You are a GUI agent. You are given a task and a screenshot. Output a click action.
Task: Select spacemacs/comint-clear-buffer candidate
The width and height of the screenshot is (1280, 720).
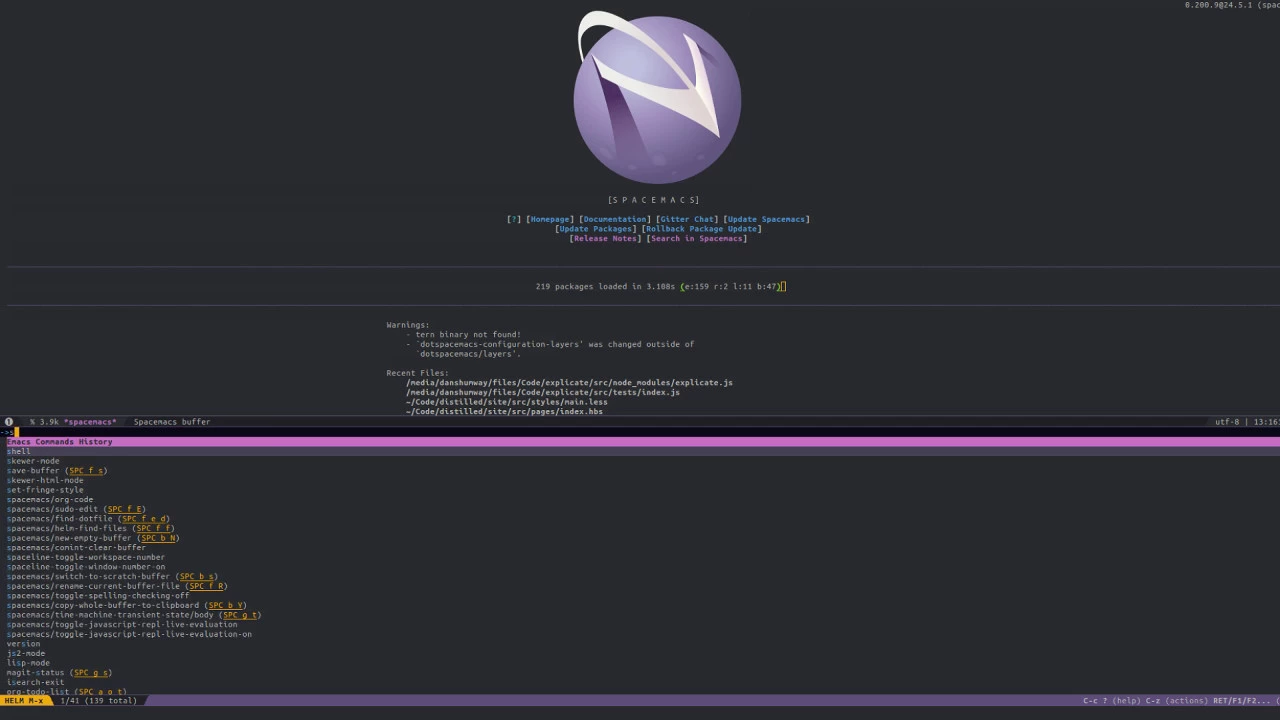point(76,548)
